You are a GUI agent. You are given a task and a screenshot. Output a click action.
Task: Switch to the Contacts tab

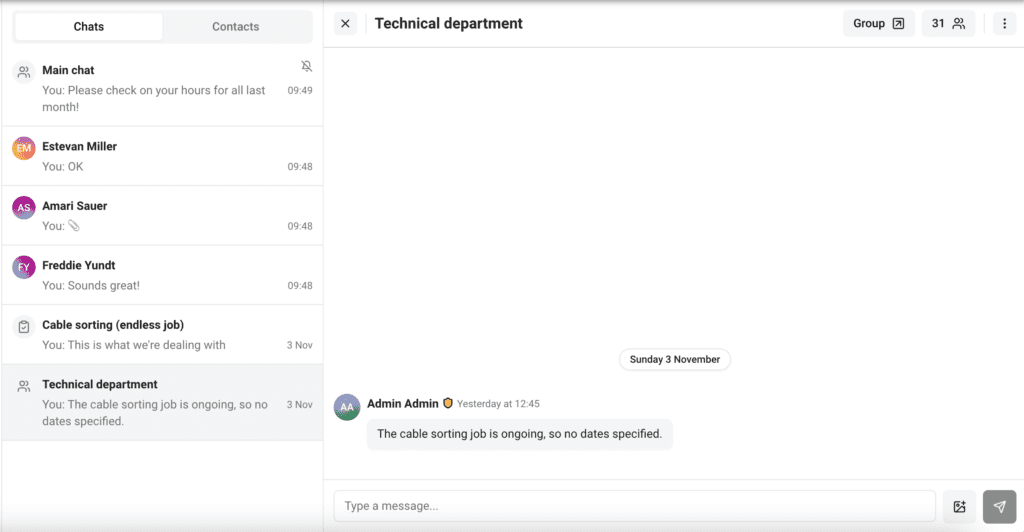(x=236, y=27)
